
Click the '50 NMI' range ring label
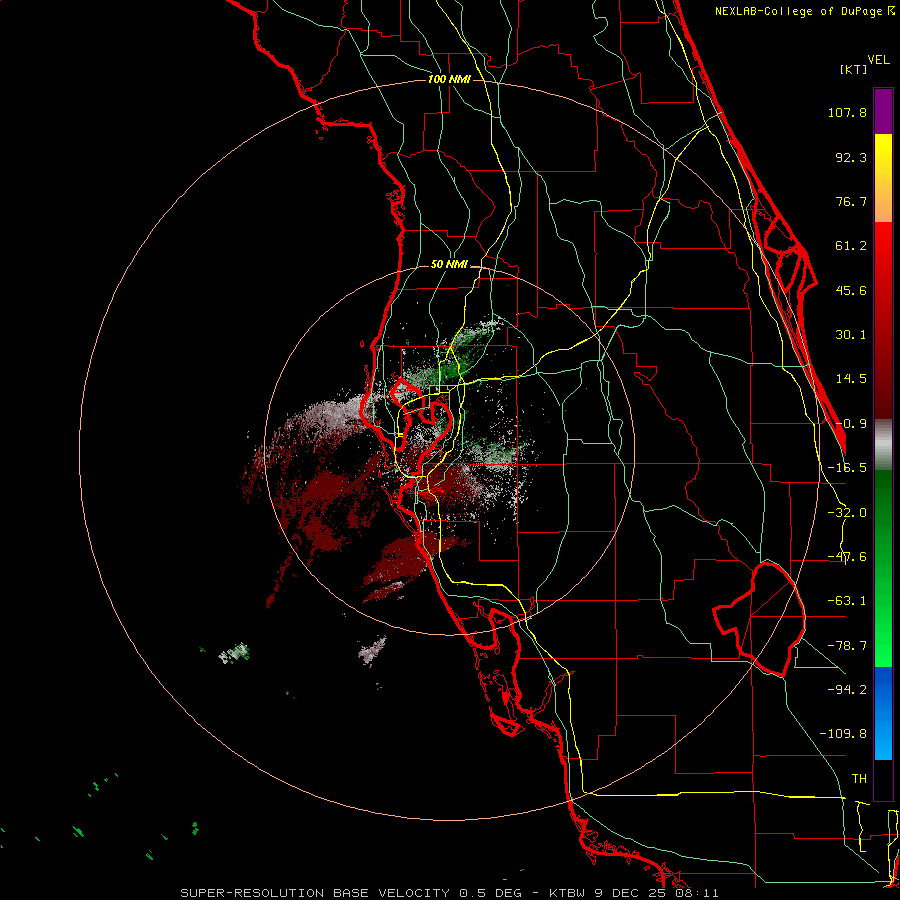[449, 265]
